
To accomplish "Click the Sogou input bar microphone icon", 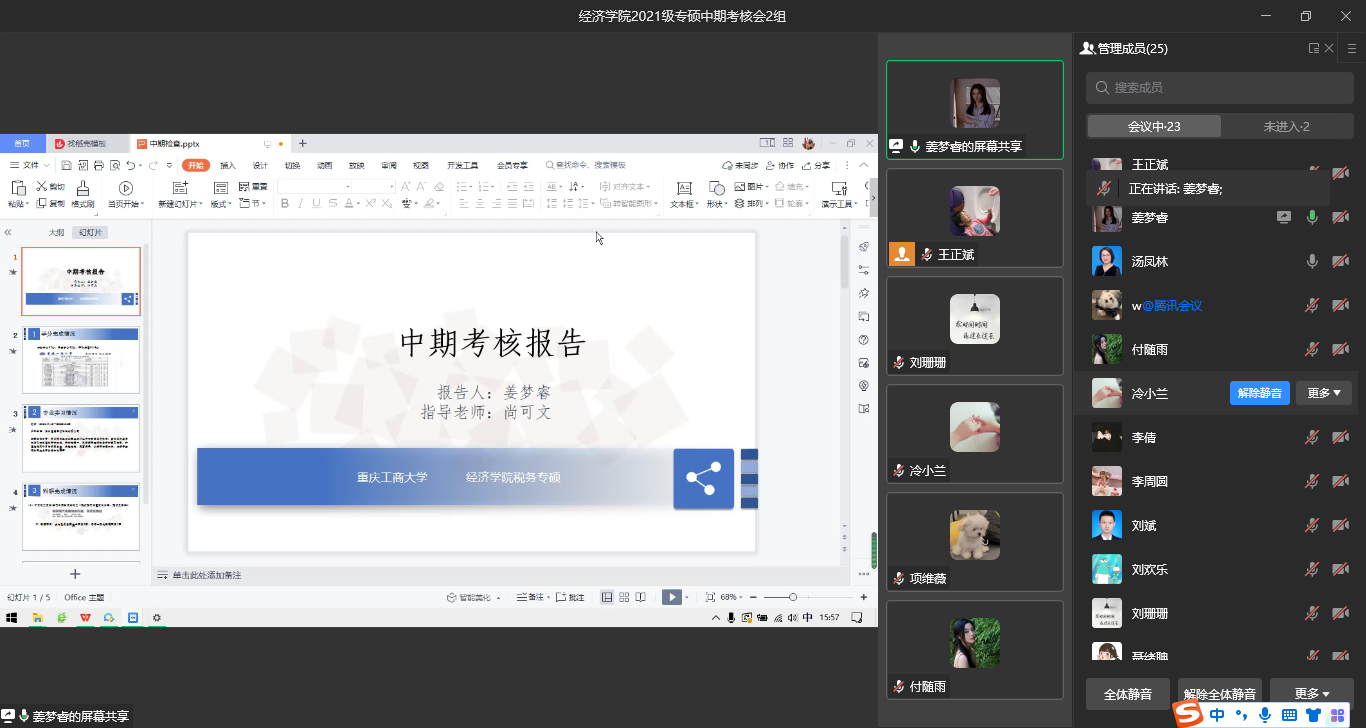I will tap(1265, 715).
